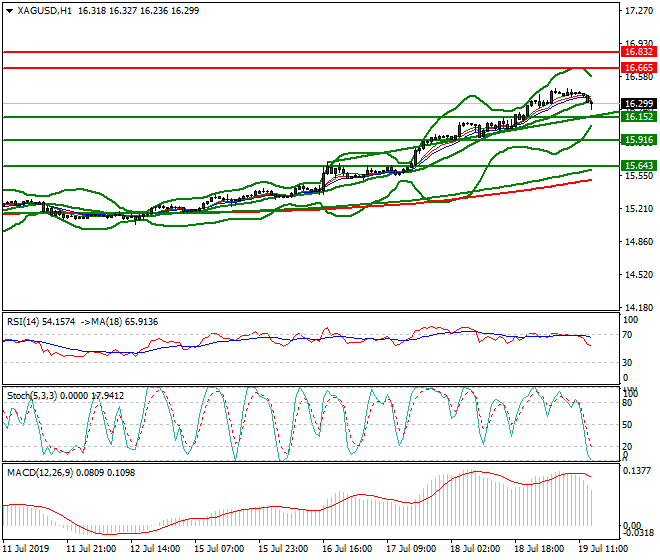Select the 18 Jul 18:00 time label

tap(539, 549)
